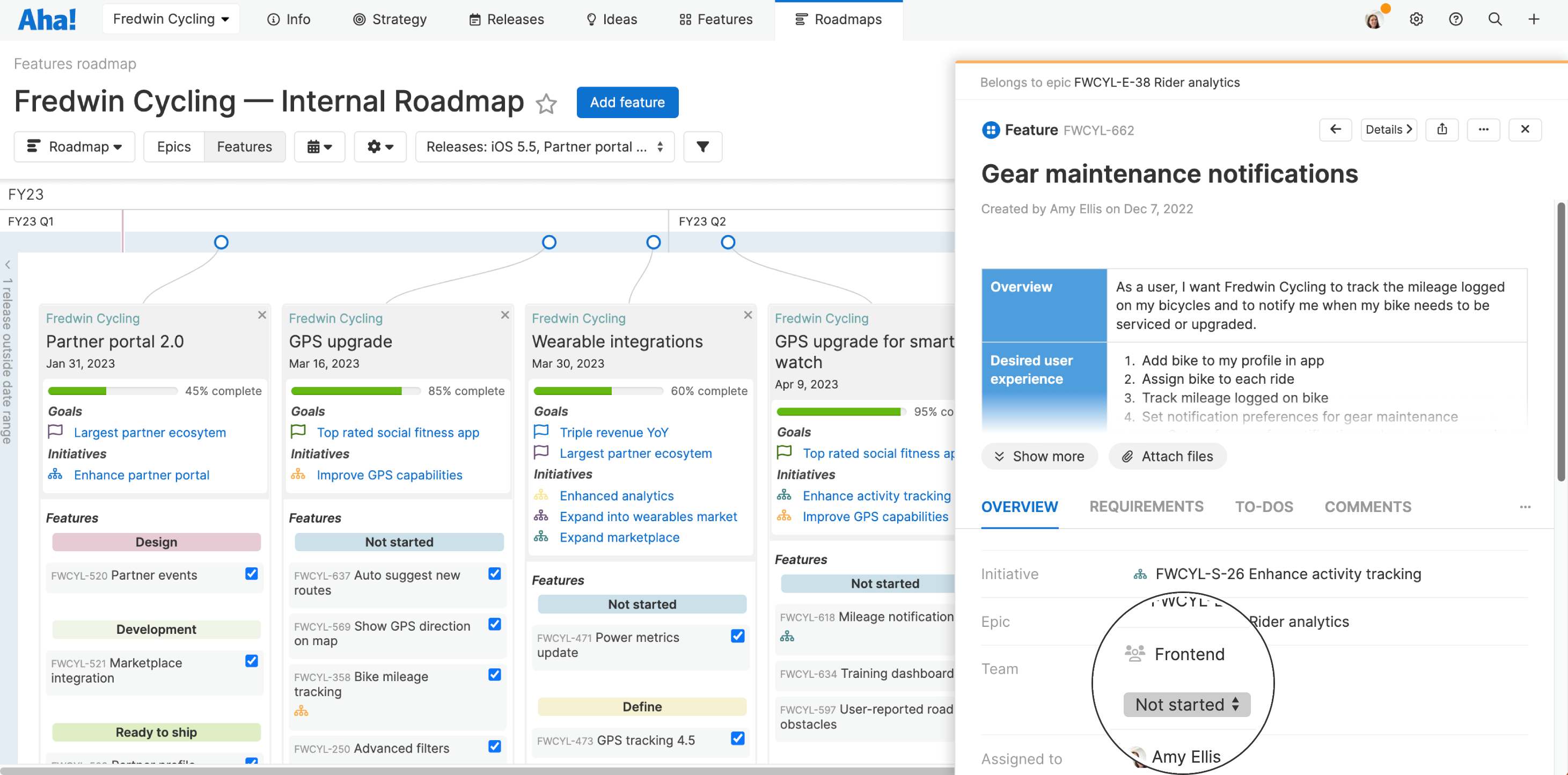Open the Ideas section from the top navigation
This screenshot has height=775, width=1568.
pyautogui.click(x=611, y=19)
